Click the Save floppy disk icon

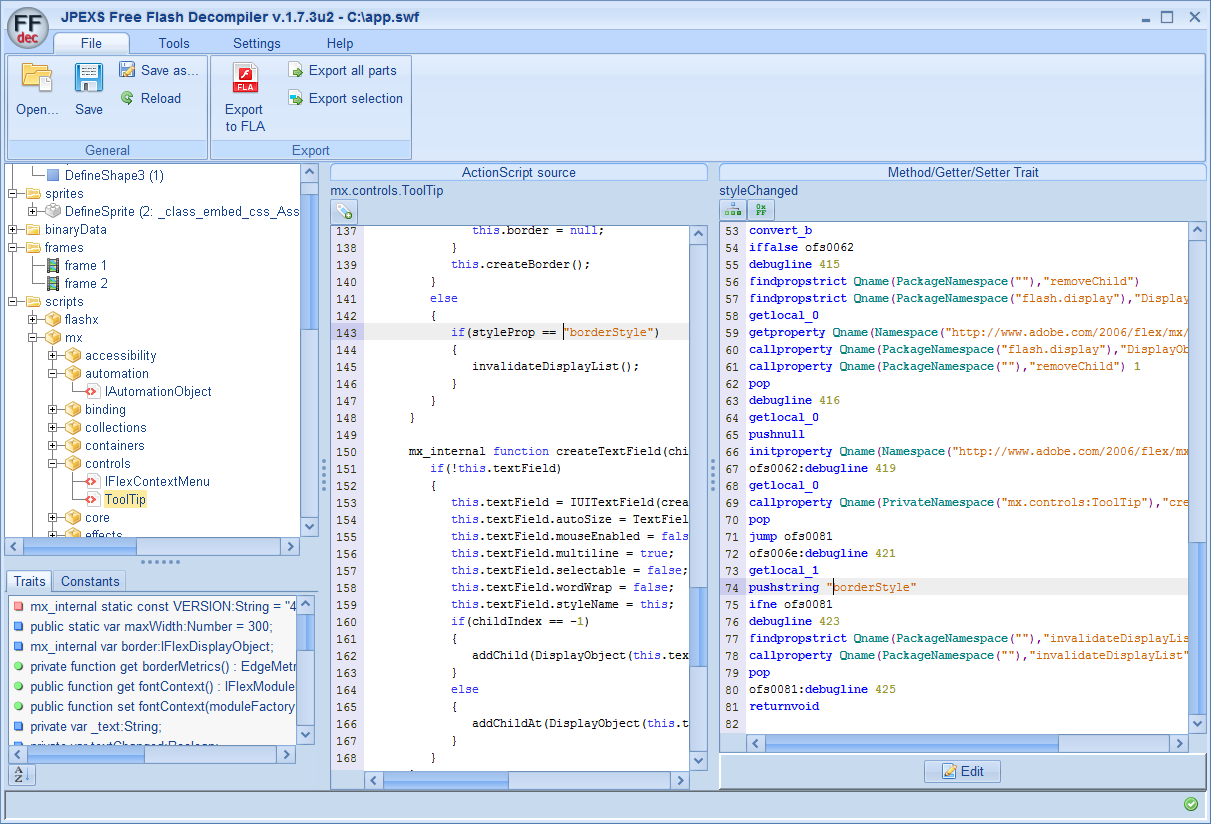pyautogui.click(x=89, y=79)
